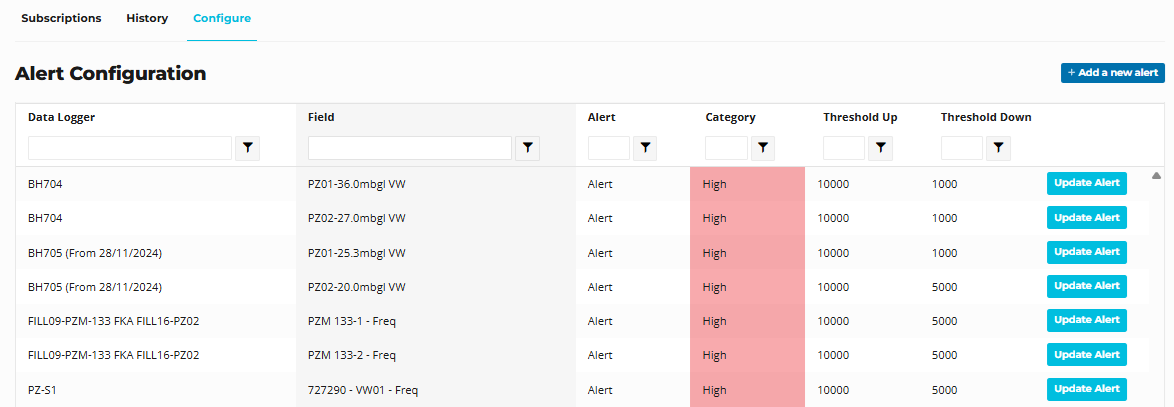Select the Configure tab
This screenshot has width=1174, height=407.
pos(222,18)
